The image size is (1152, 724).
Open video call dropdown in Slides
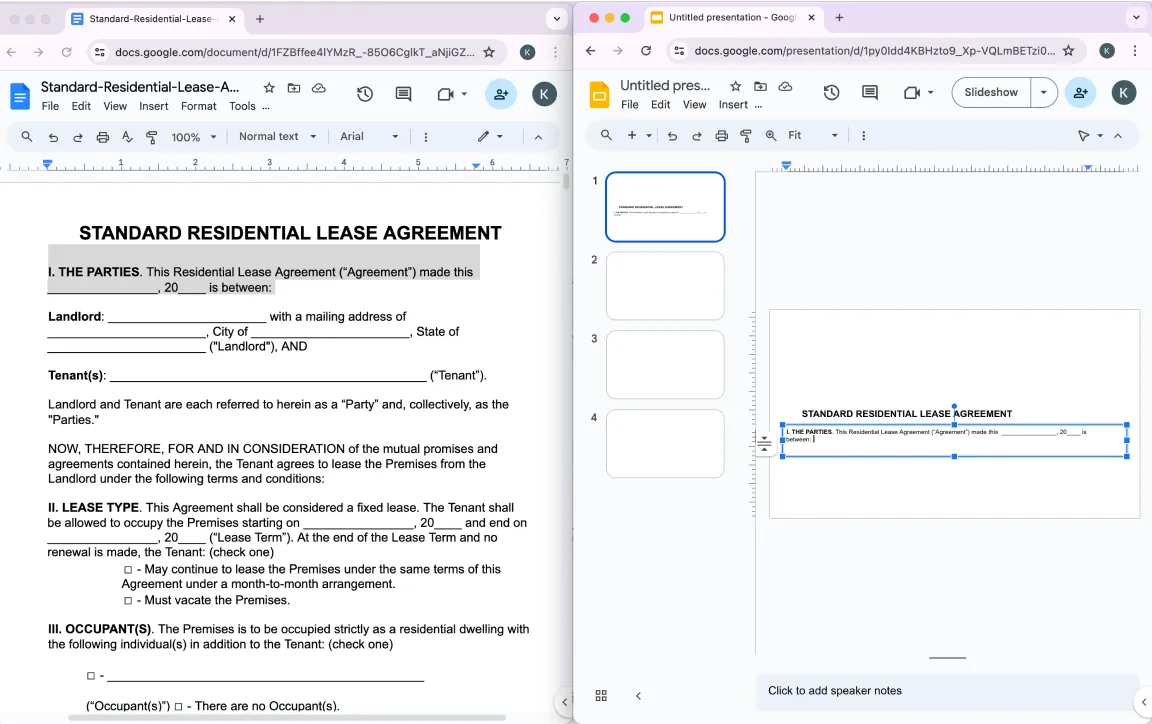(931, 93)
